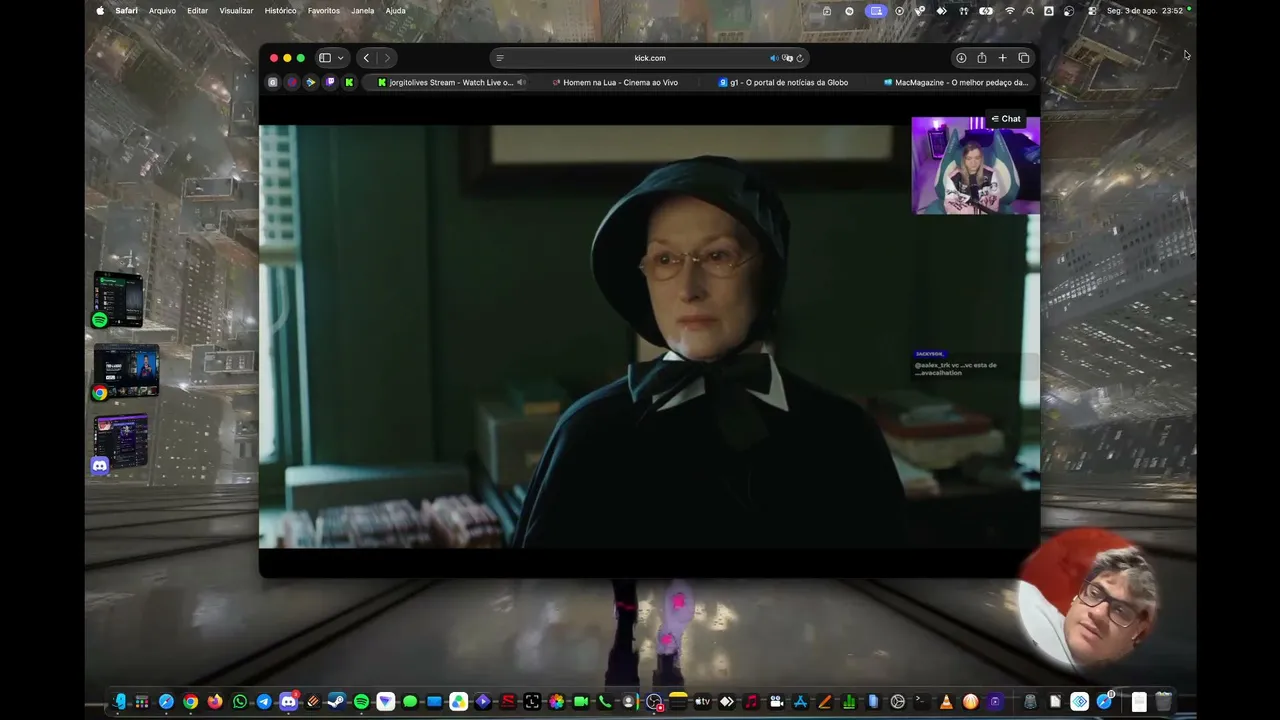Open the Janela menu
This screenshot has height=720, width=1280.
(x=363, y=11)
